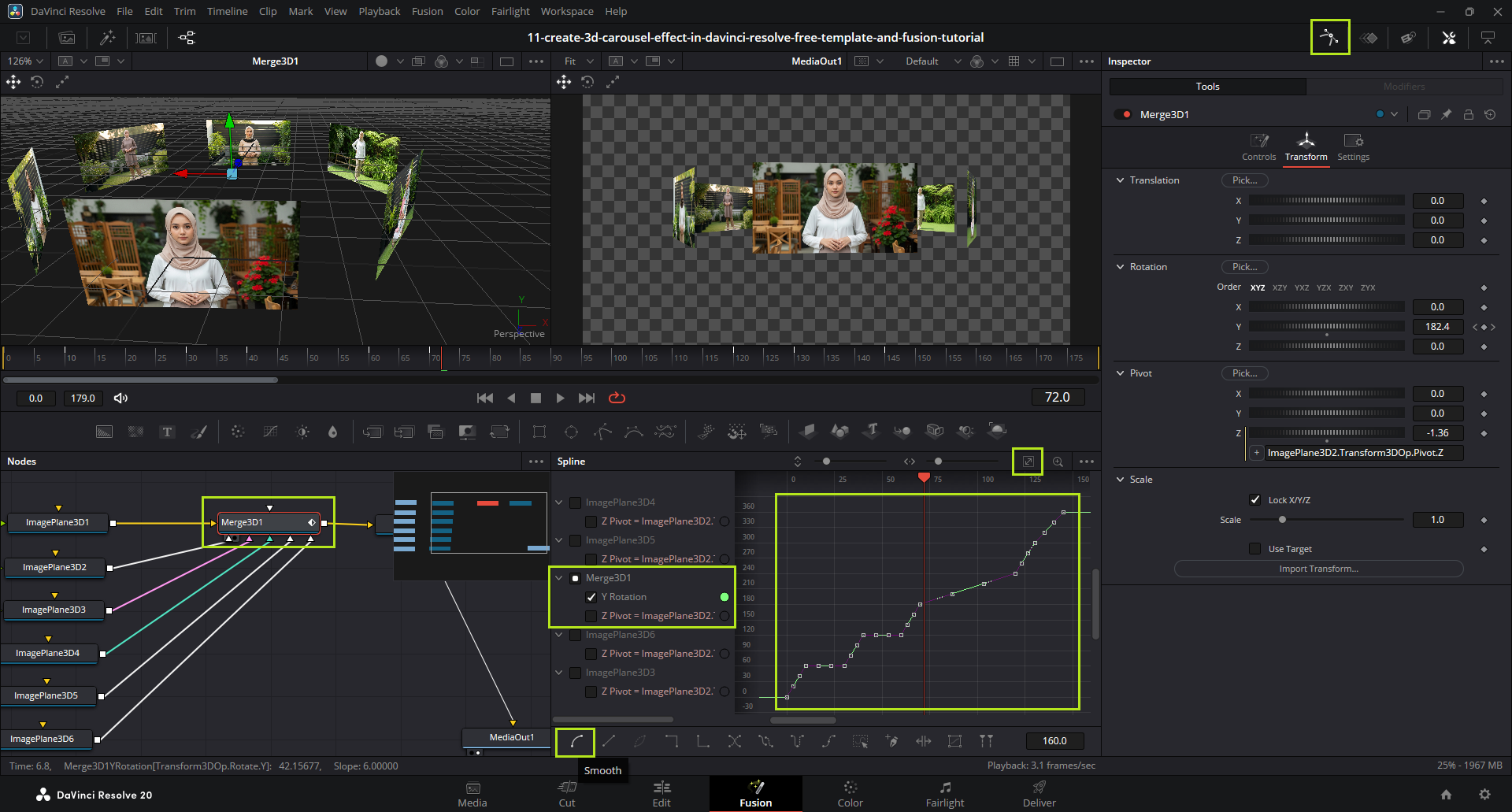This screenshot has height=812, width=1512.
Task: Select the Text tool in Fusion toolbar
Action: (167, 432)
